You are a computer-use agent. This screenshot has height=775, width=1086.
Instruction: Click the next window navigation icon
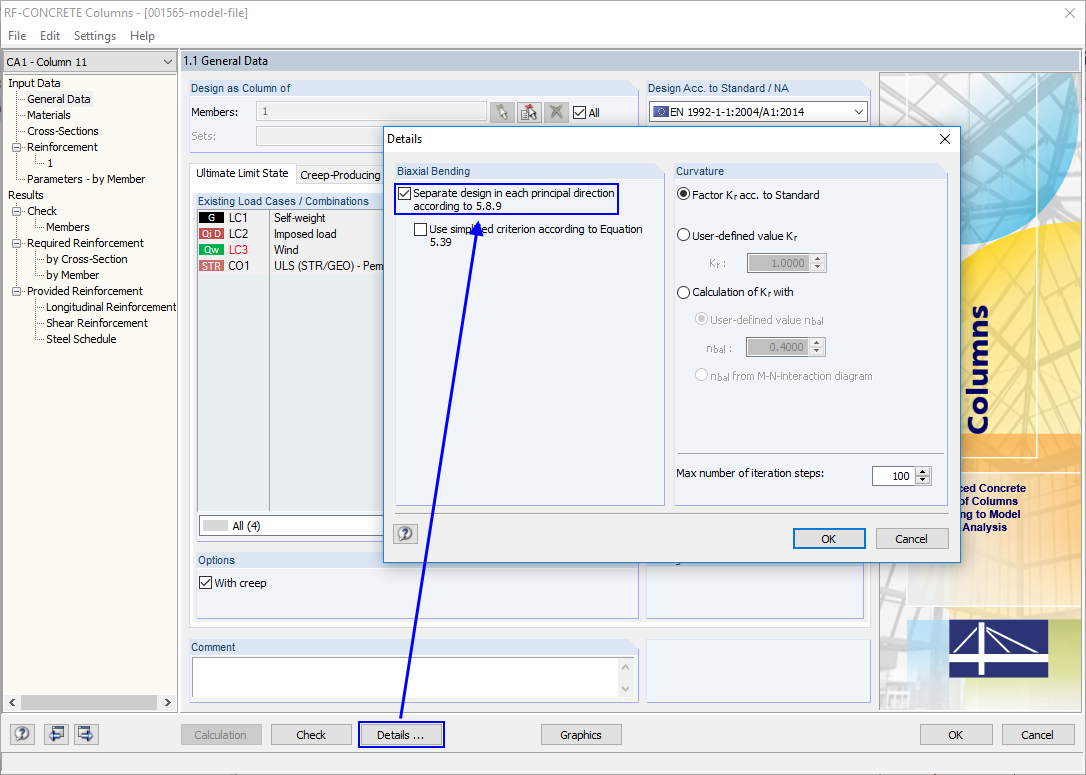(86, 734)
